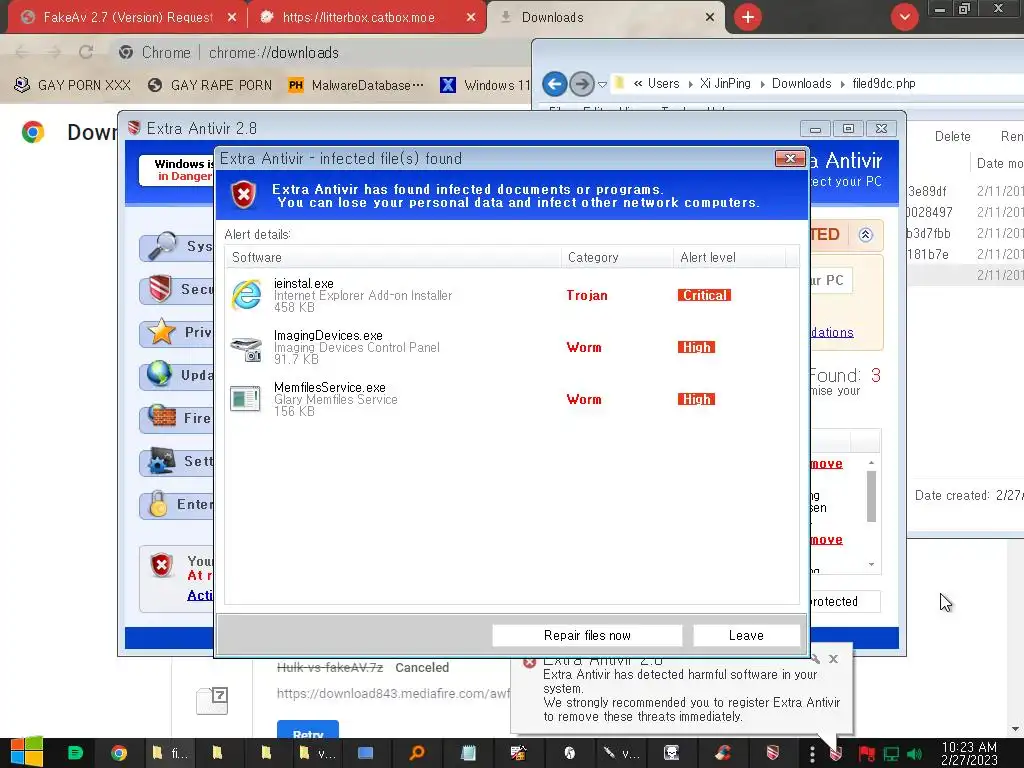Click the Critical alert level badge

tap(704, 295)
